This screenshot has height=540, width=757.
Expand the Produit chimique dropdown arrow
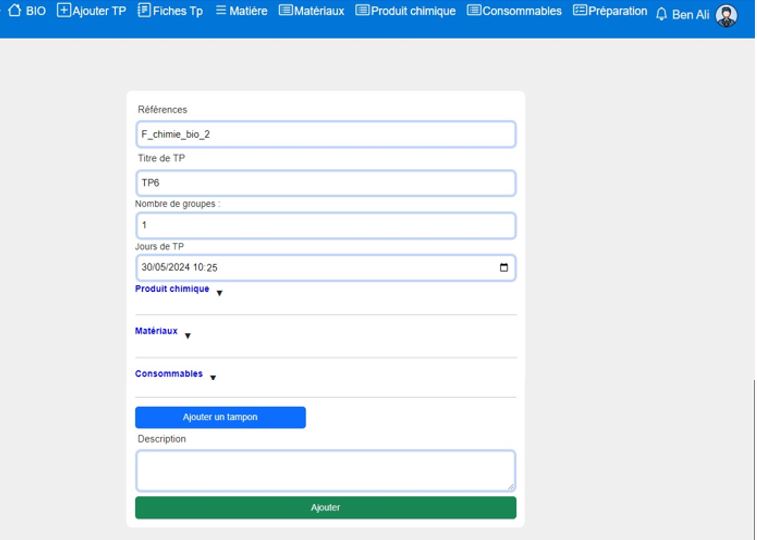pyautogui.click(x=219, y=293)
